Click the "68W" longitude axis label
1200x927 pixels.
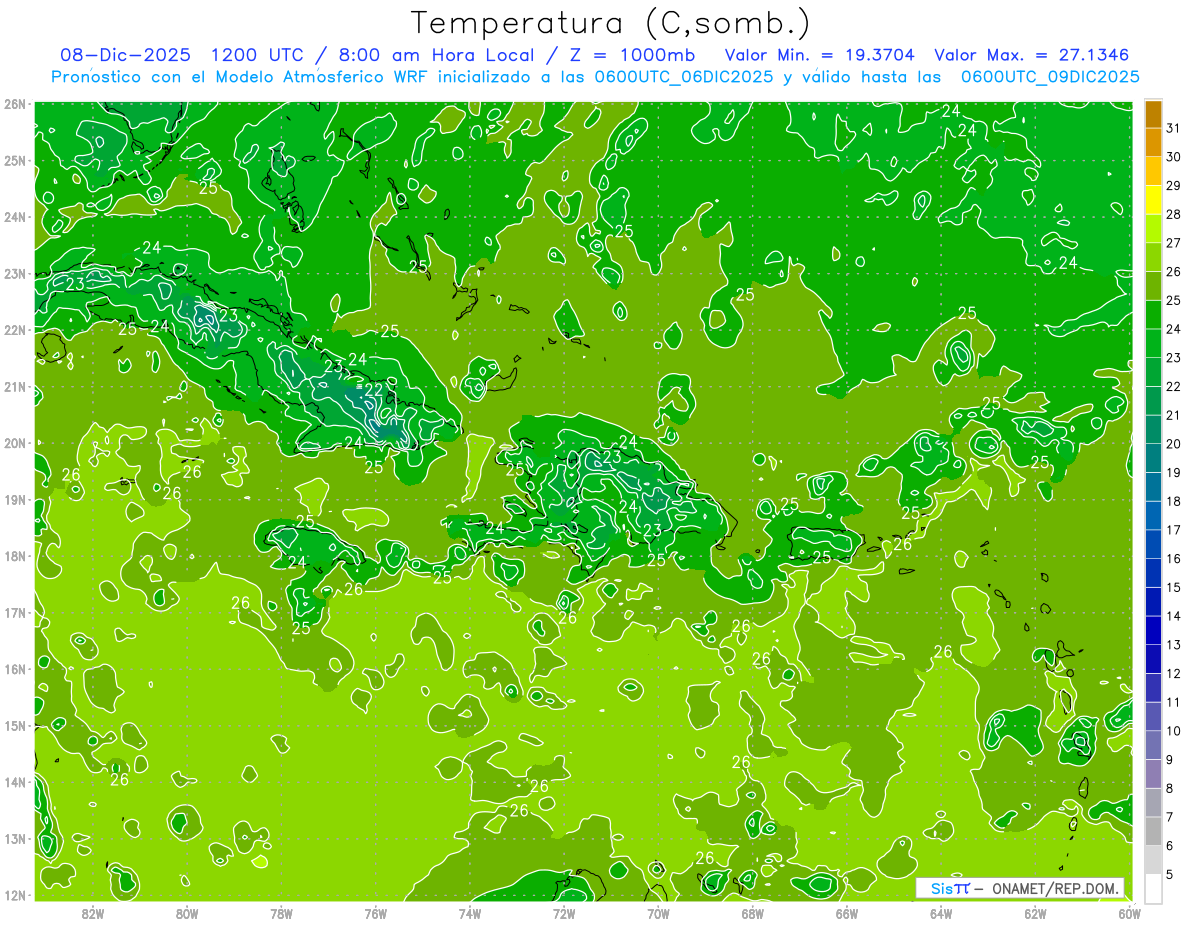point(753,913)
